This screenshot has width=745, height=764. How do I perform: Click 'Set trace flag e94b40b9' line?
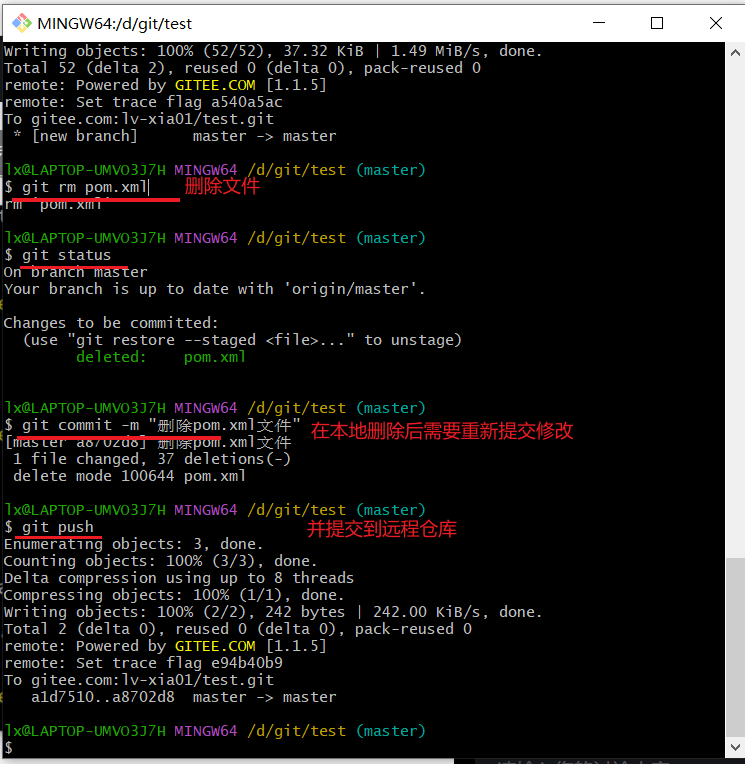tap(143, 663)
